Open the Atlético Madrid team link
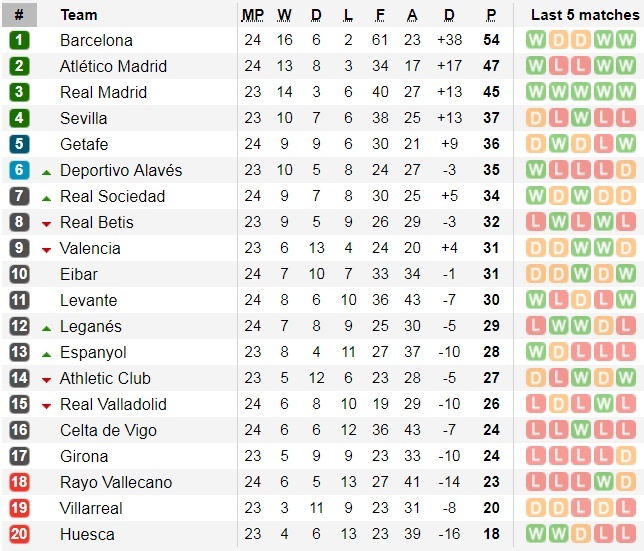 tap(113, 66)
